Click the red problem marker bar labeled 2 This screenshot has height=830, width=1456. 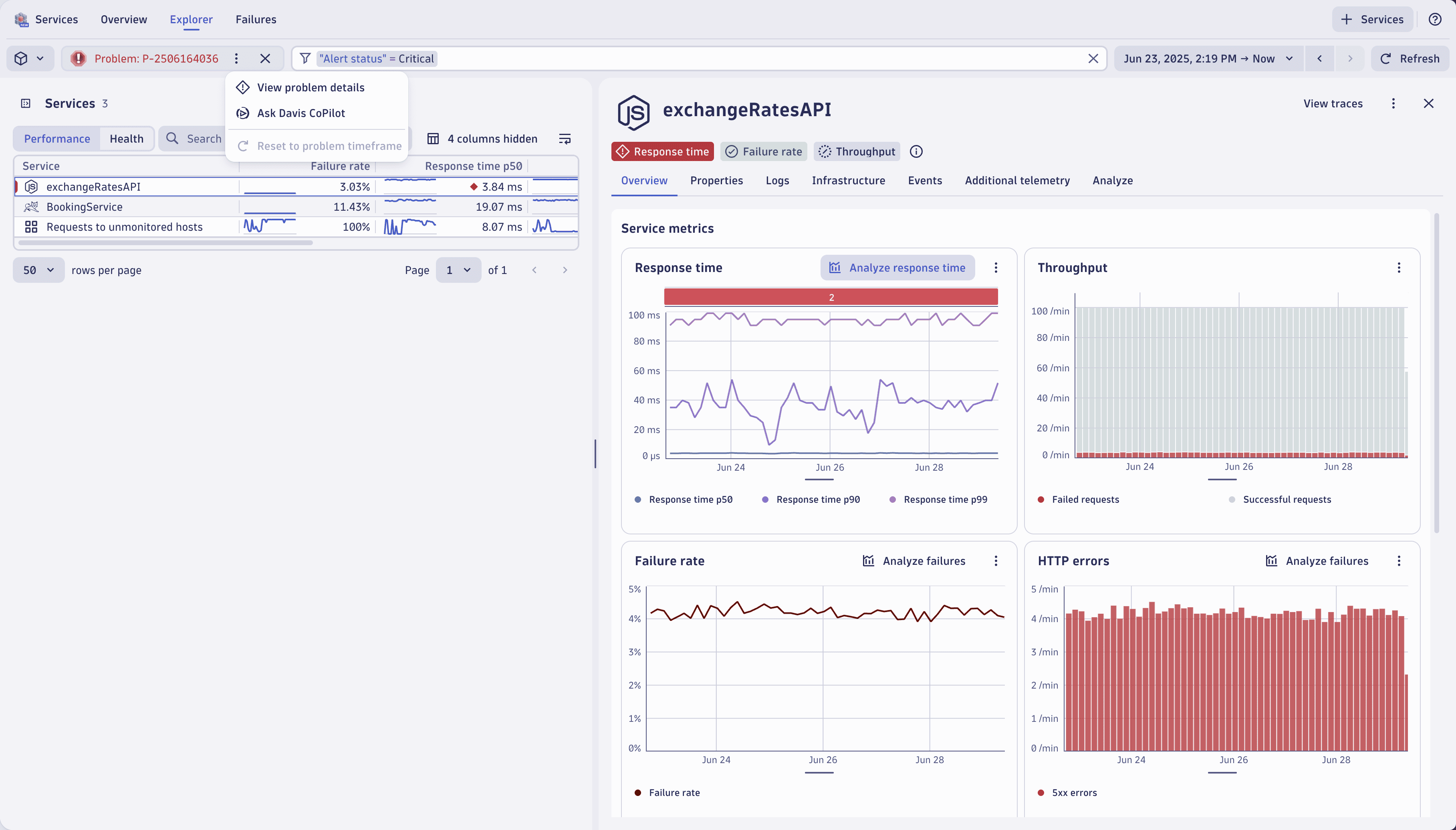pos(831,297)
